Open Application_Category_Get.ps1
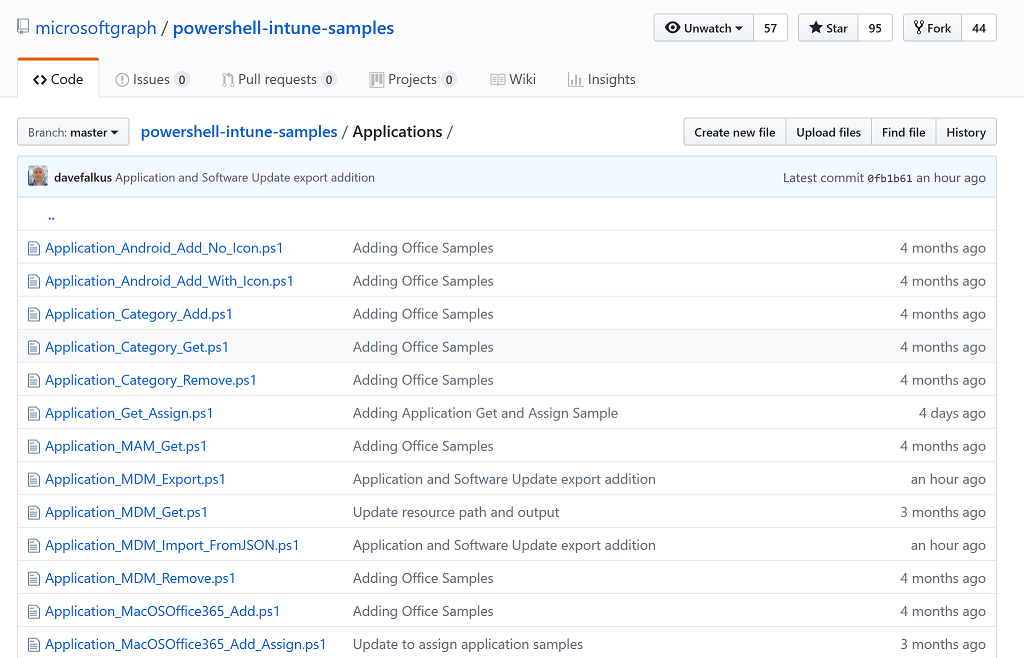1024x658 pixels. (136, 347)
